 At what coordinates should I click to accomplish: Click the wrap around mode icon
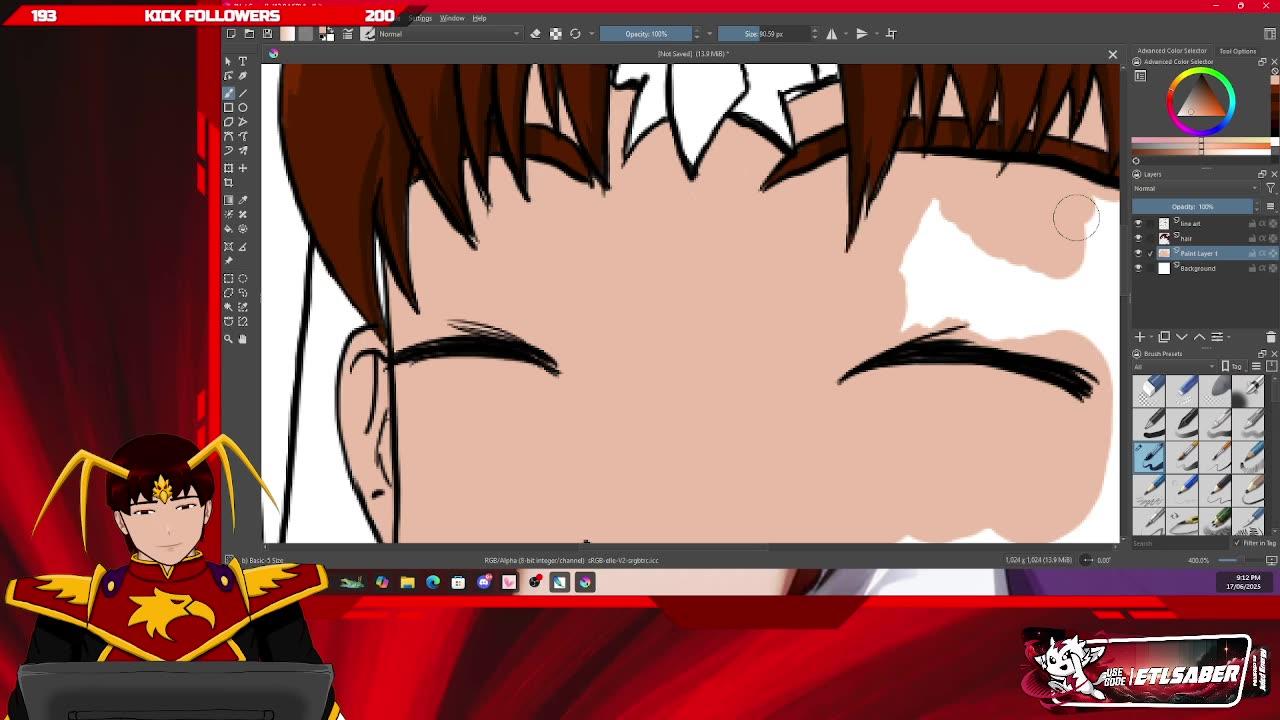coord(891,34)
